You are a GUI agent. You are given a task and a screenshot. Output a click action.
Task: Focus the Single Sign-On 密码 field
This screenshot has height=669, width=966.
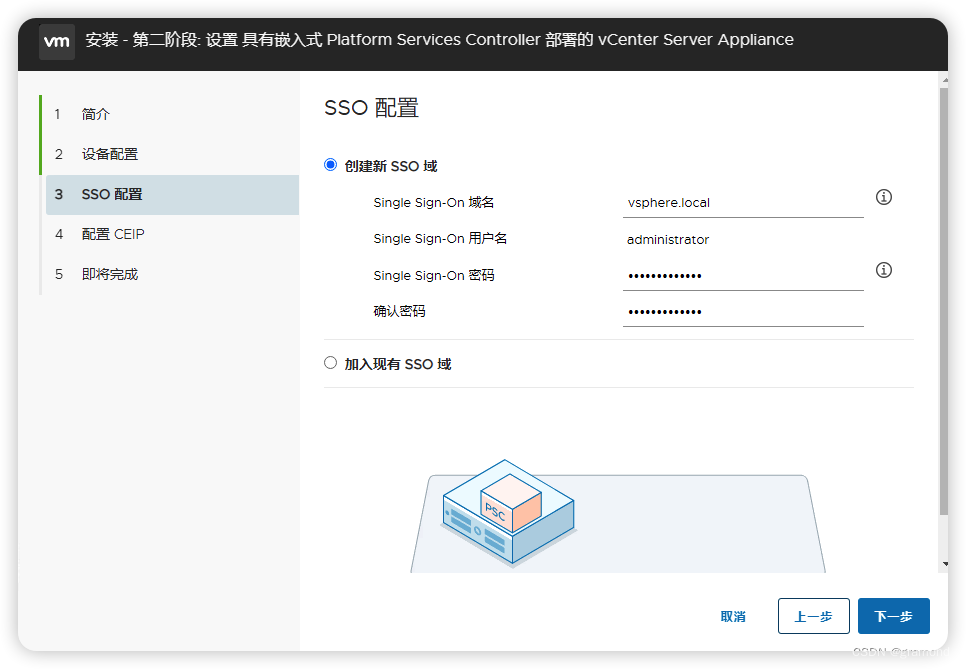point(743,276)
